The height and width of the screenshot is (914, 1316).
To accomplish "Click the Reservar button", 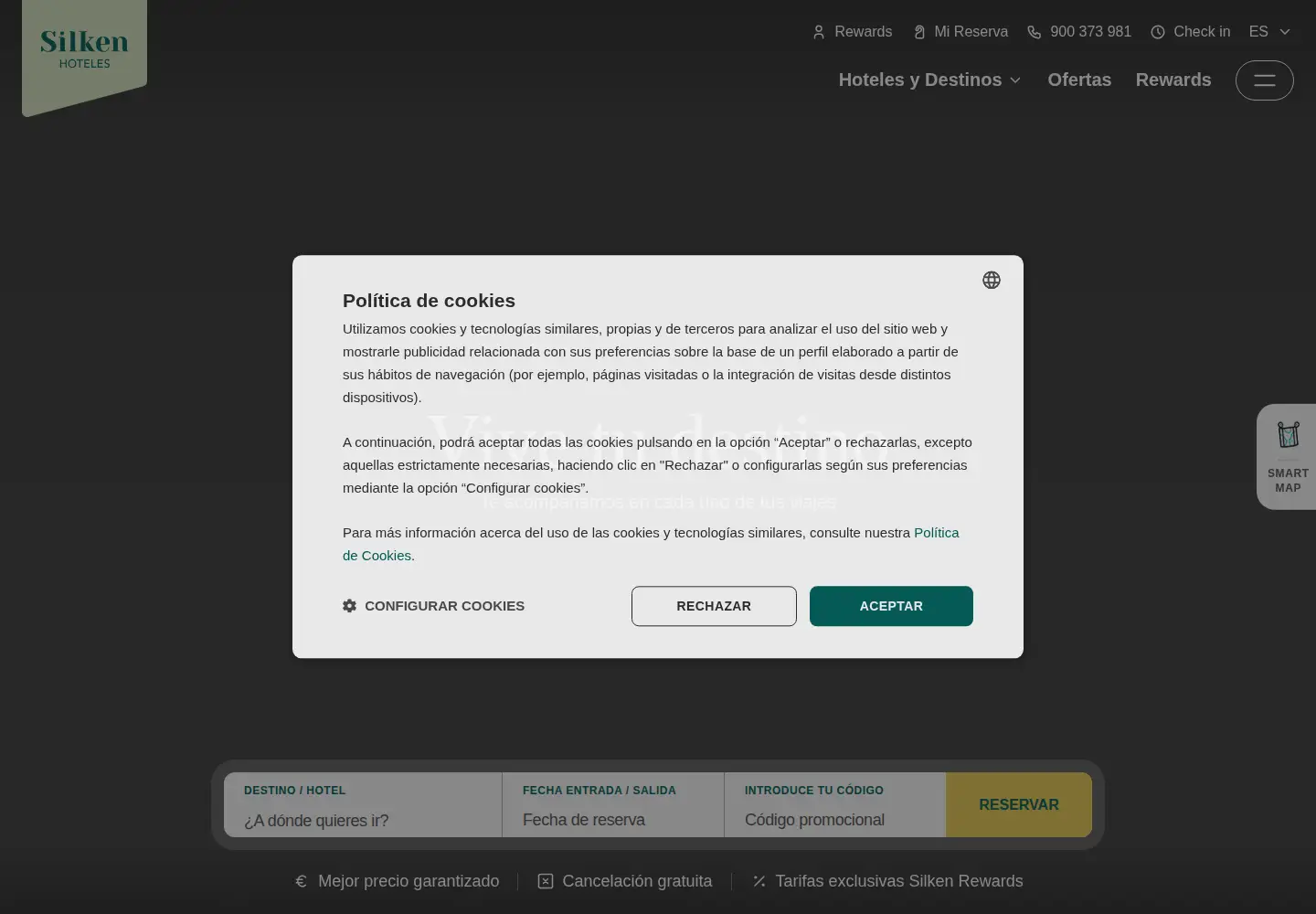I will tap(1019, 805).
